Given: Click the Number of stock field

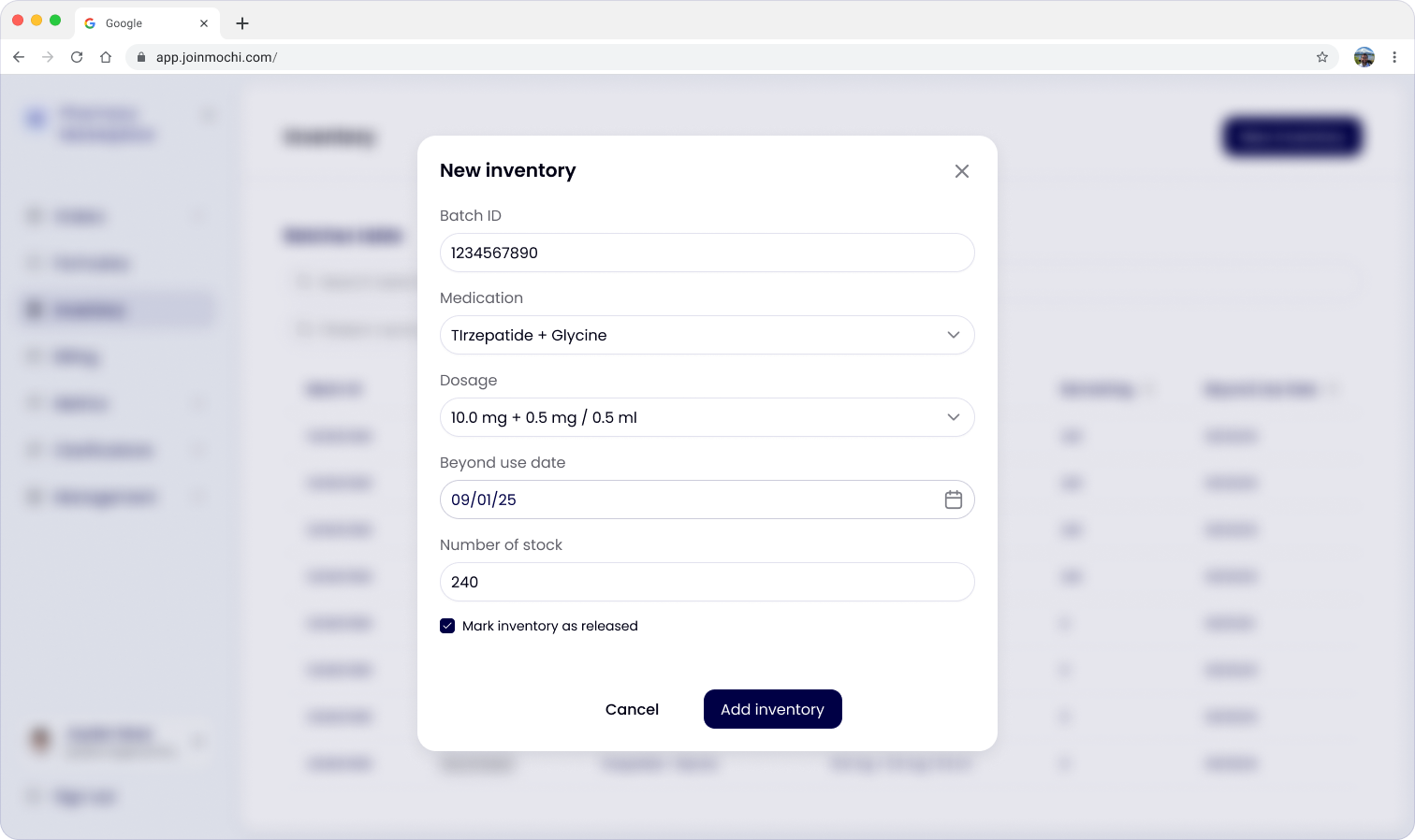Looking at the screenshot, I should point(707,582).
